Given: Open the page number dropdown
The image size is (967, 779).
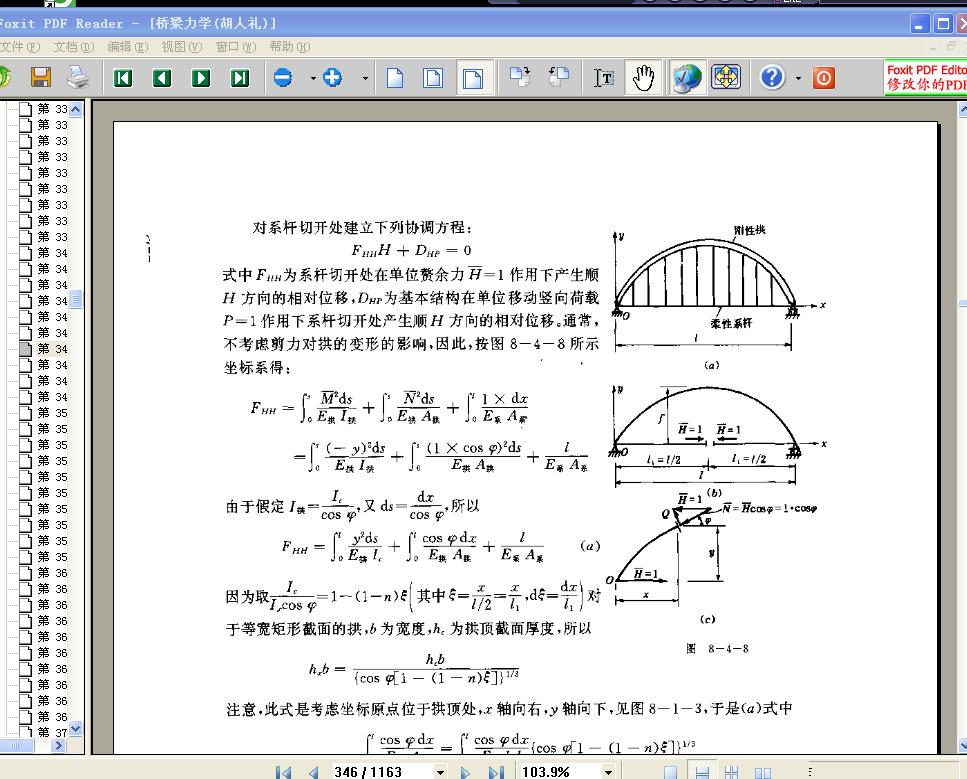Looking at the screenshot, I should coord(440,772).
